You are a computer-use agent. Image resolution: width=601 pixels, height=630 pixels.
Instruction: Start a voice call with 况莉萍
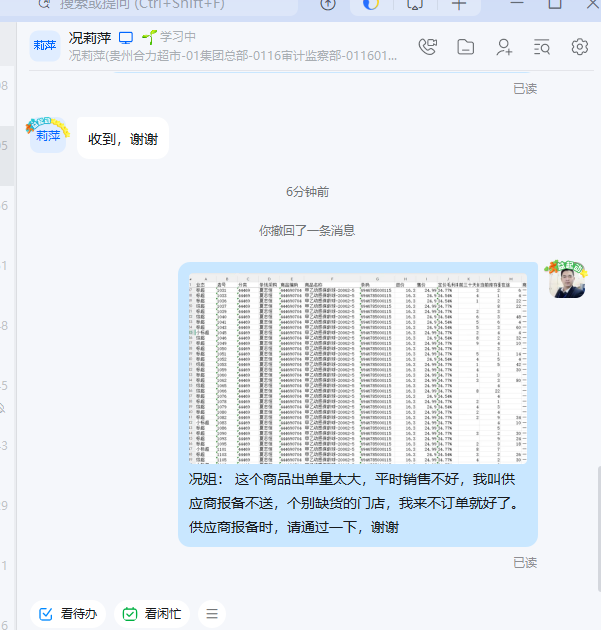[x=428, y=46]
